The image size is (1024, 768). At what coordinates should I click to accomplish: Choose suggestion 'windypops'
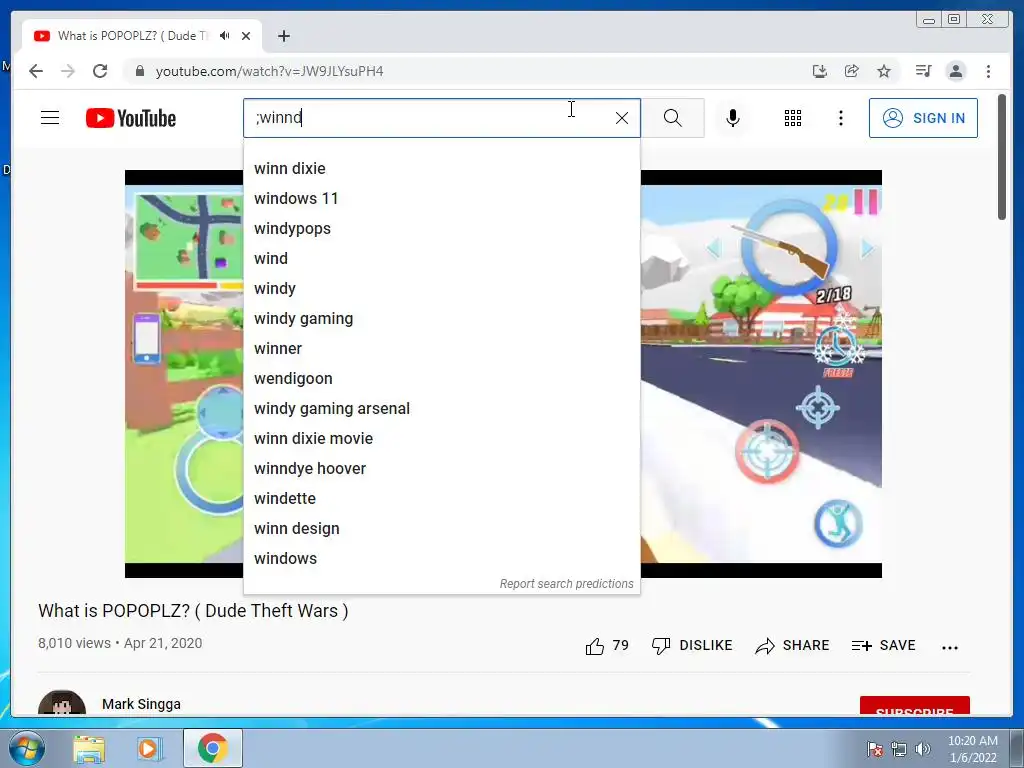(441, 229)
